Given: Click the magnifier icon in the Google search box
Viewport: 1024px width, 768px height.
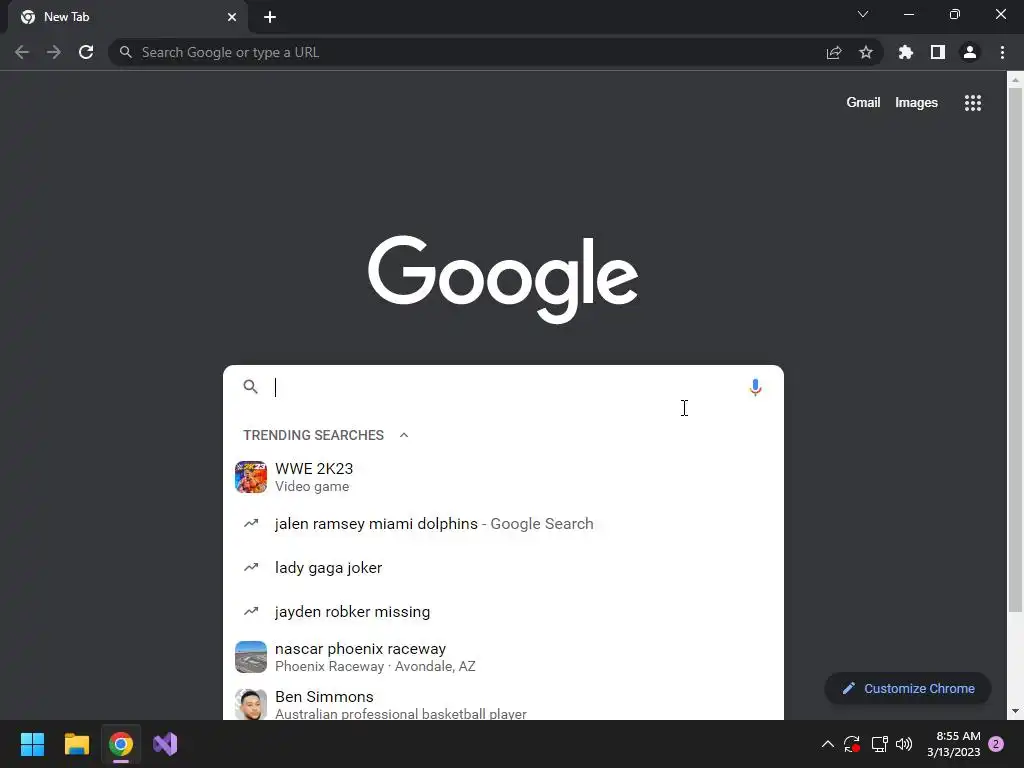Looking at the screenshot, I should pos(251,387).
